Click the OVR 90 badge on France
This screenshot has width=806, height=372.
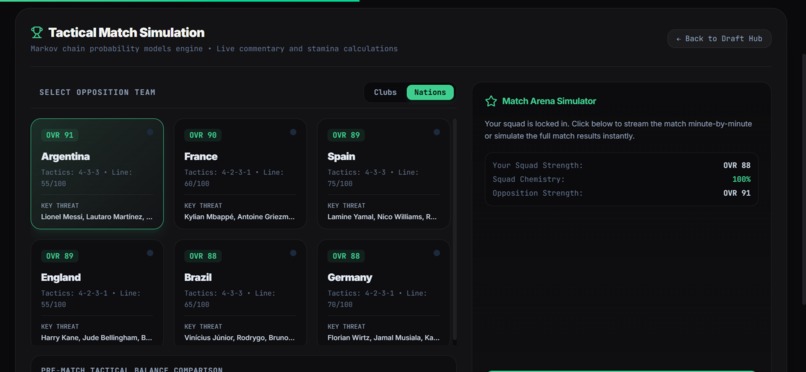pyautogui.click(x=203, y=135)
